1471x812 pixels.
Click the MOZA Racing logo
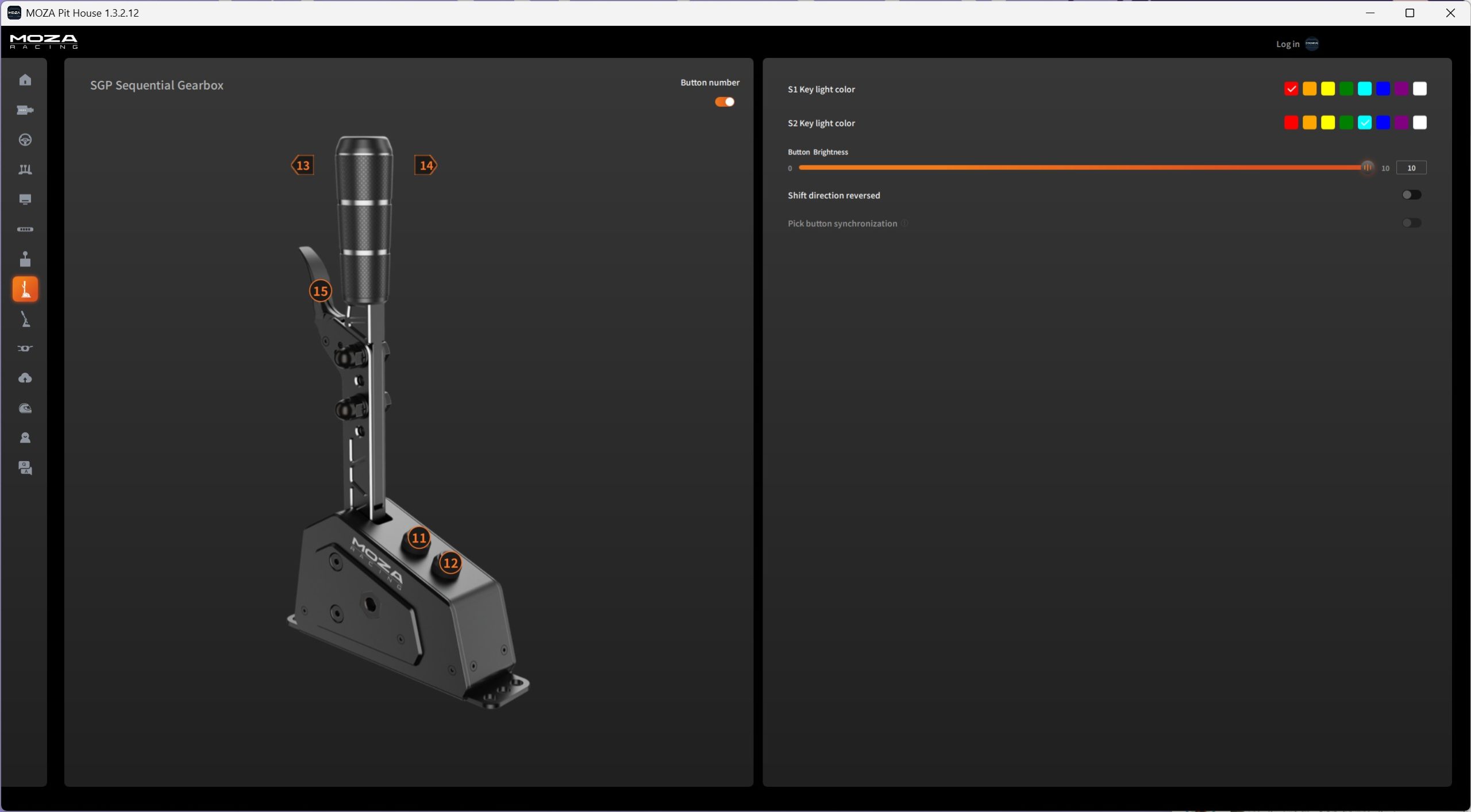(44, 41)
